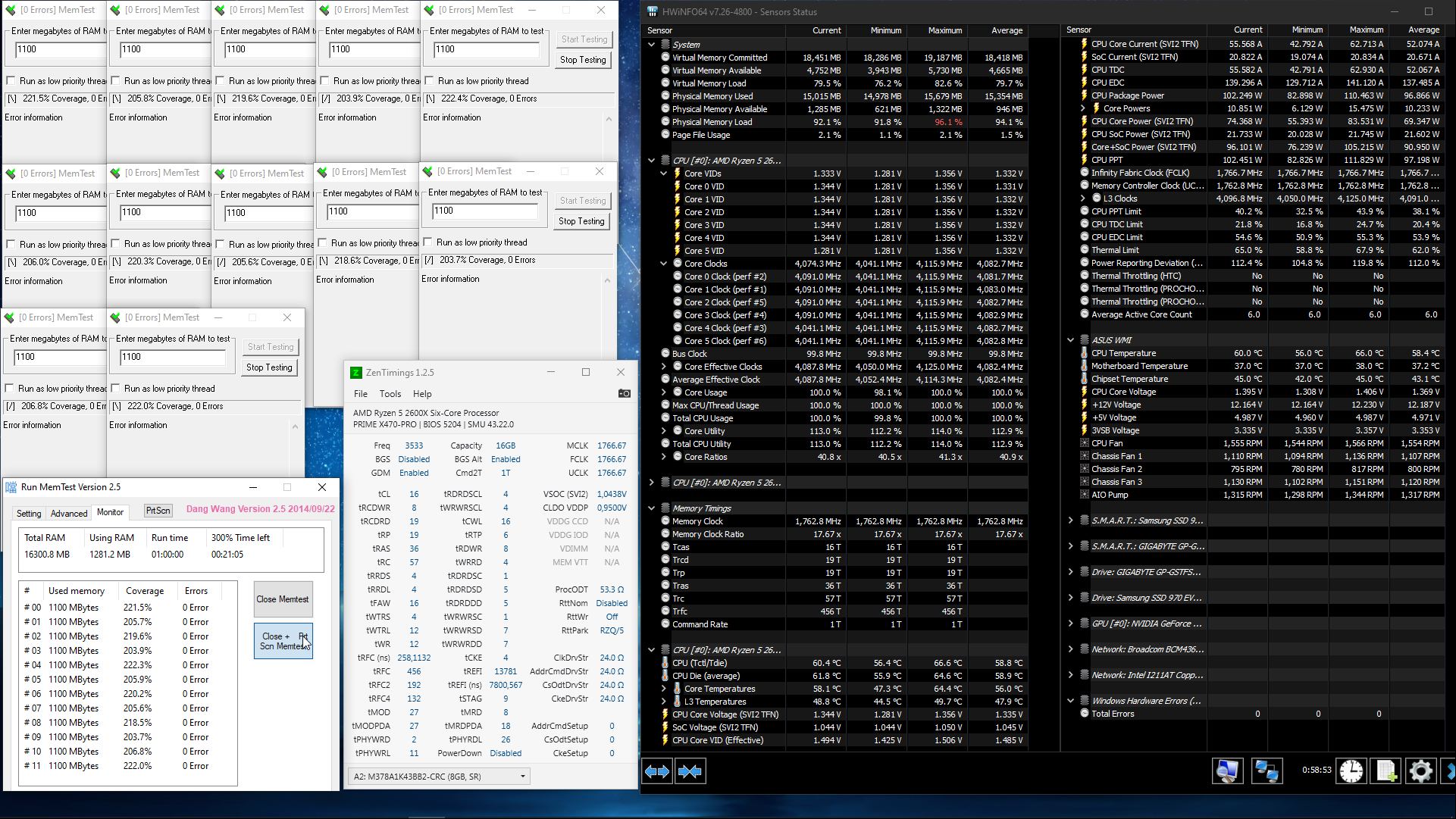1456x819 pixels.
Task: Enable low priority thread in bottom MemTest
Action: [x=116, y=389]
